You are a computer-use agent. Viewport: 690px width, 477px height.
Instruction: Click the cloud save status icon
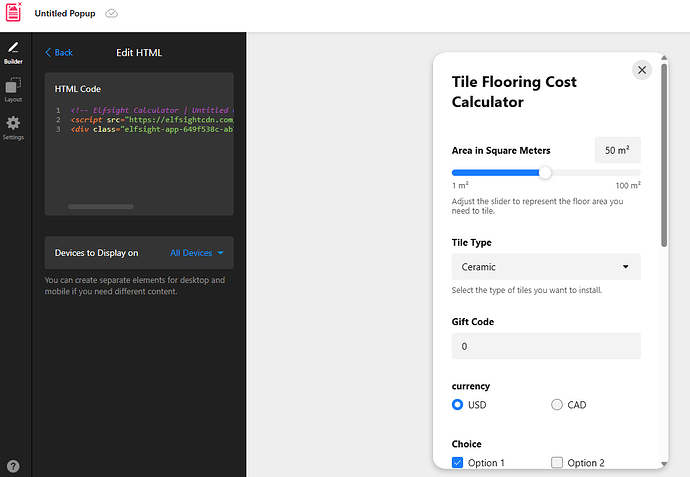click(x=112, y=14)
